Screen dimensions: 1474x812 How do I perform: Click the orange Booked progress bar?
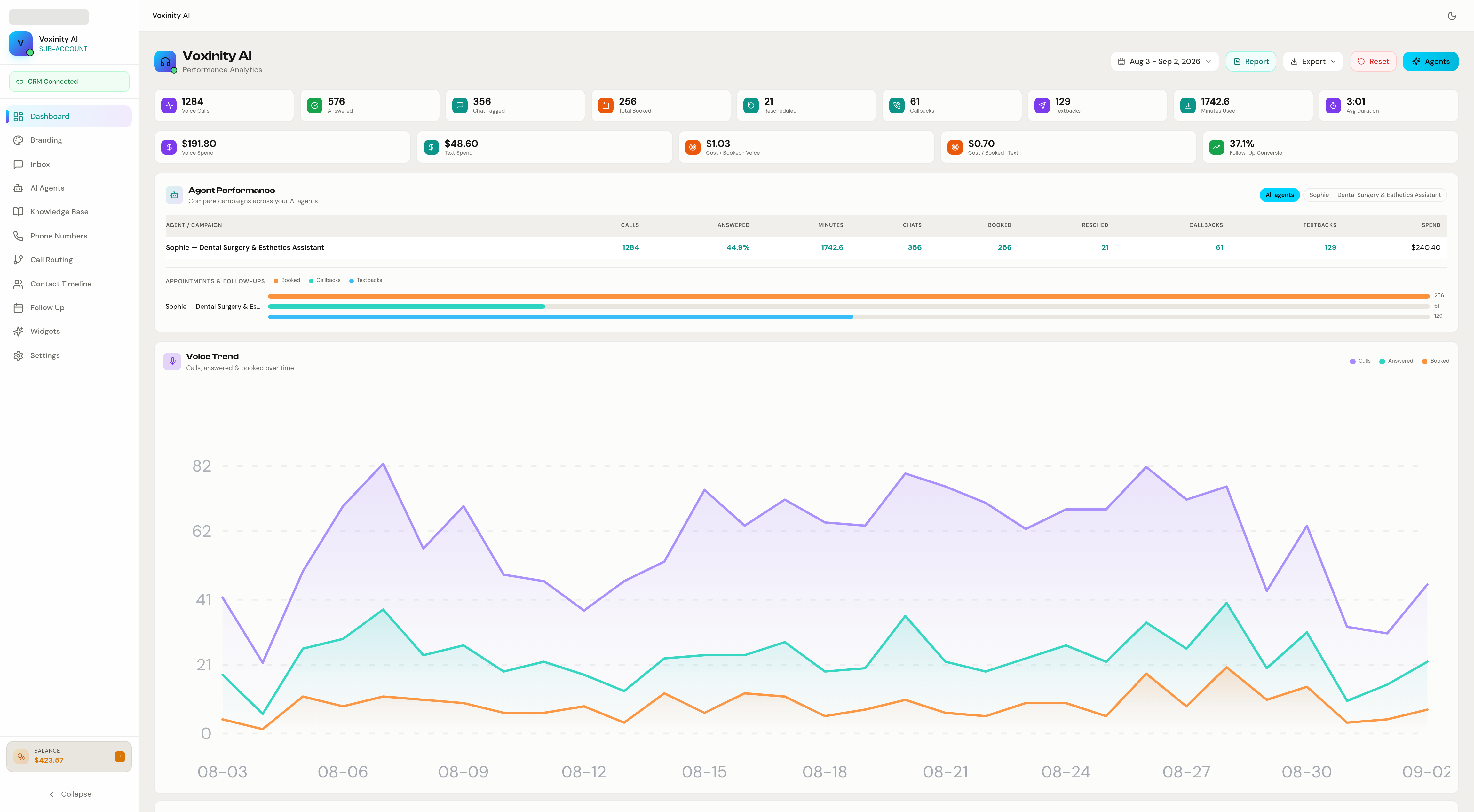coord(849,296)
